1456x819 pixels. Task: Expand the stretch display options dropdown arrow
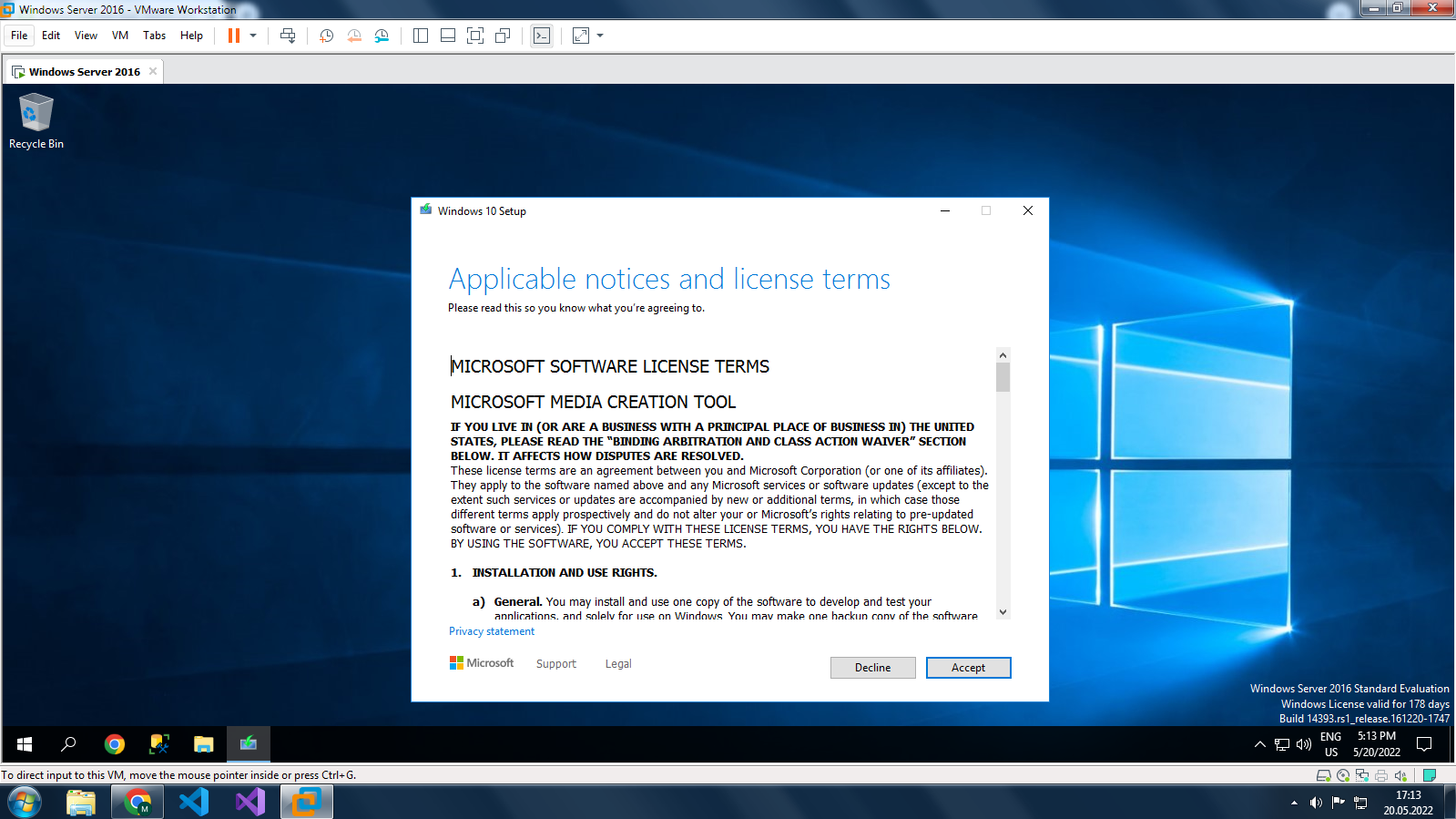point(600,36)
